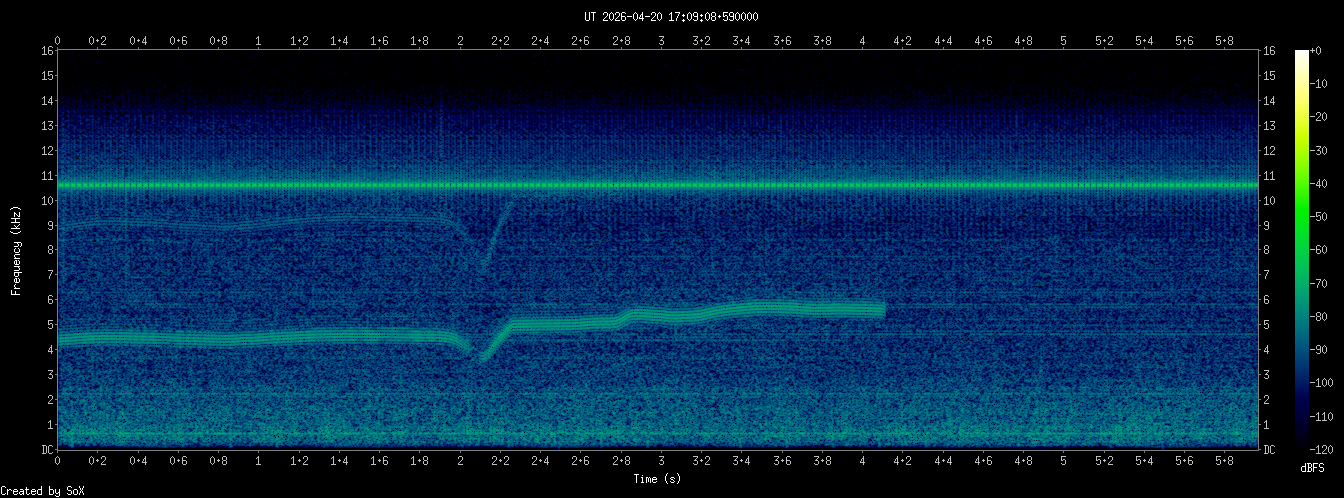This screenshot has width=1344, height=498.
Task: Click the 11 kHz label on the right axis
Action: coord(1269,176)
